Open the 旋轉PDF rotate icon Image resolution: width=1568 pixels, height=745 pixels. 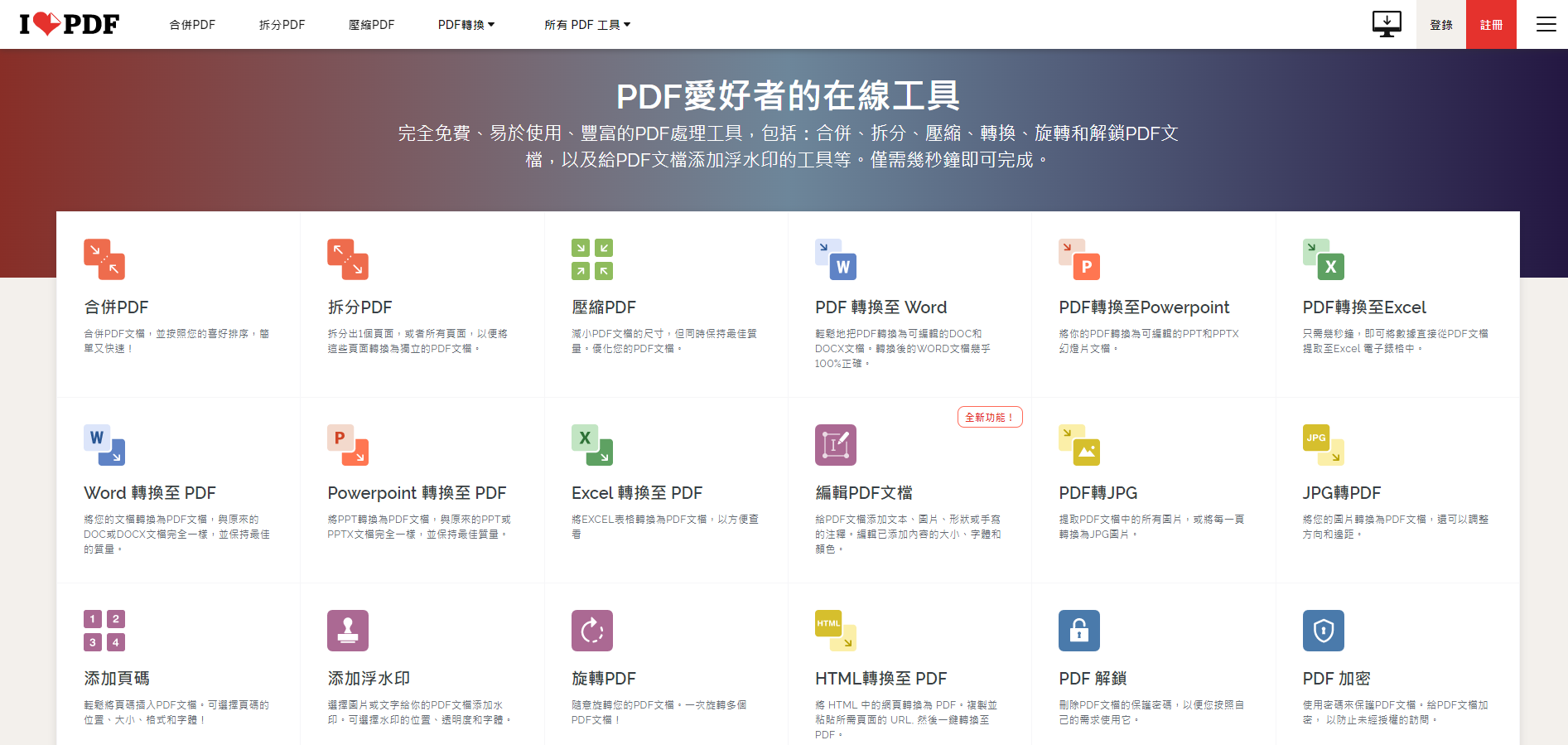click(592, 631)
